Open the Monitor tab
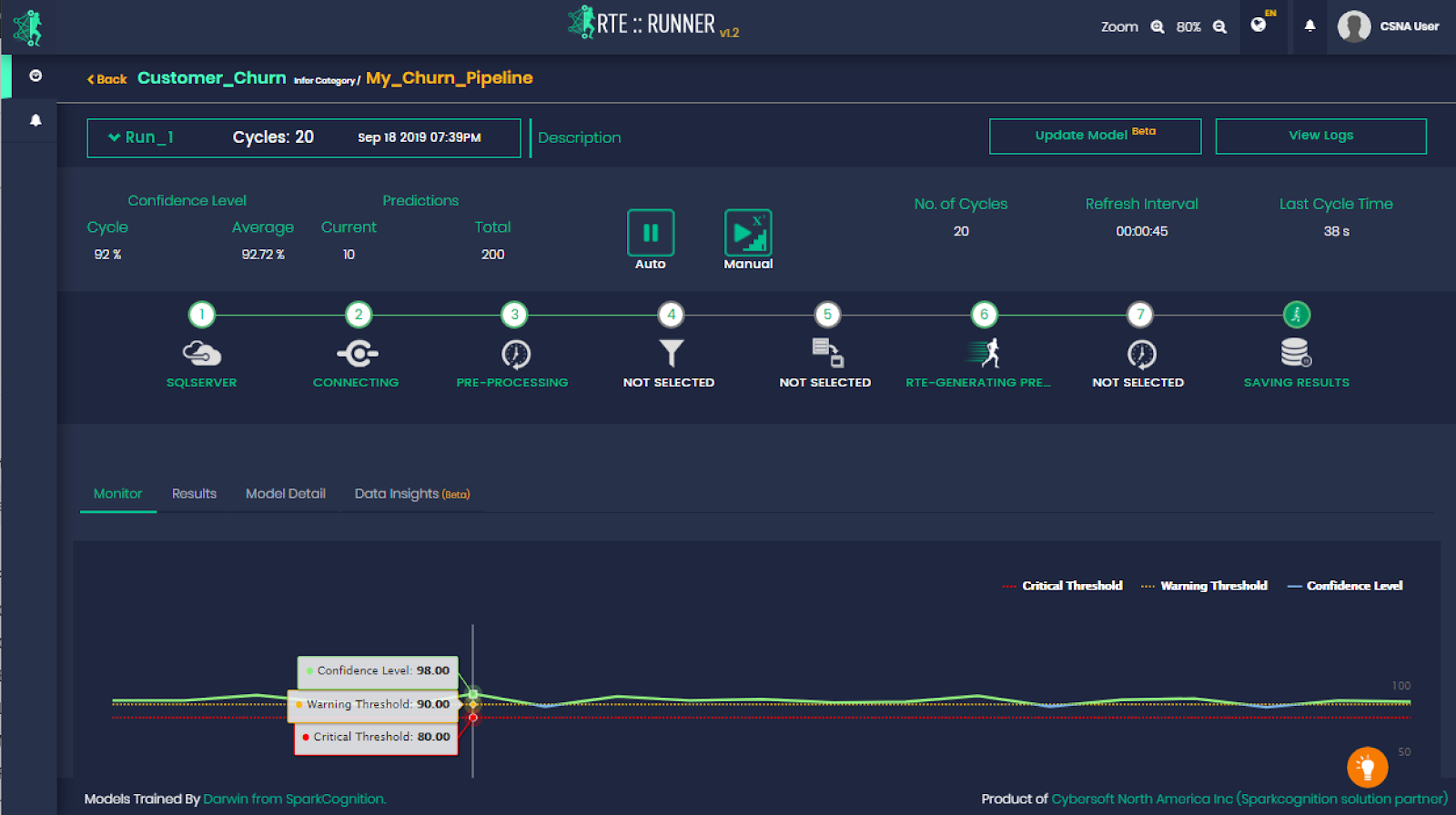 118,494
